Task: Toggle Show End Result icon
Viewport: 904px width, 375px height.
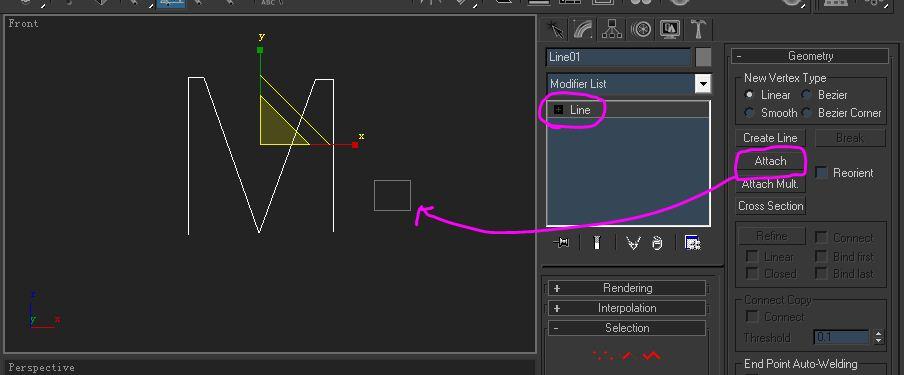Action: [597, 243]
